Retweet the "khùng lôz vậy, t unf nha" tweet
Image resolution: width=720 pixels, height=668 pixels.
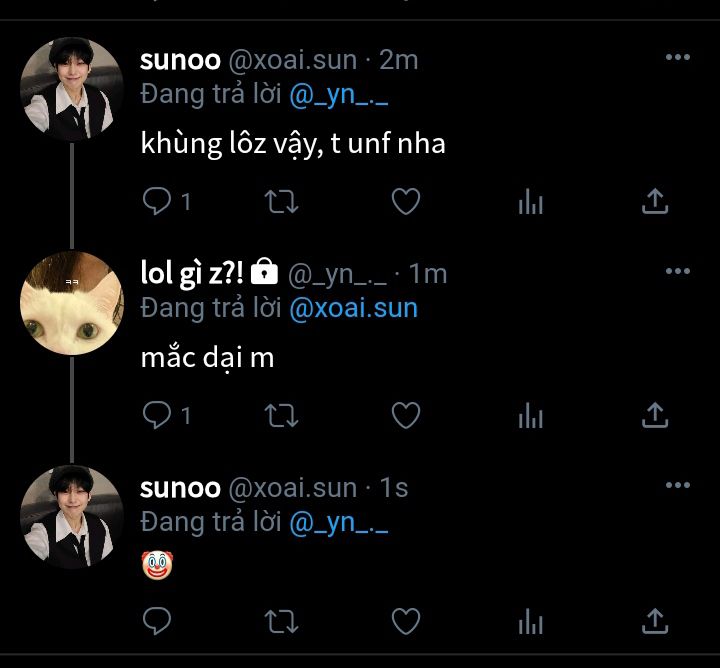[281, 202]
